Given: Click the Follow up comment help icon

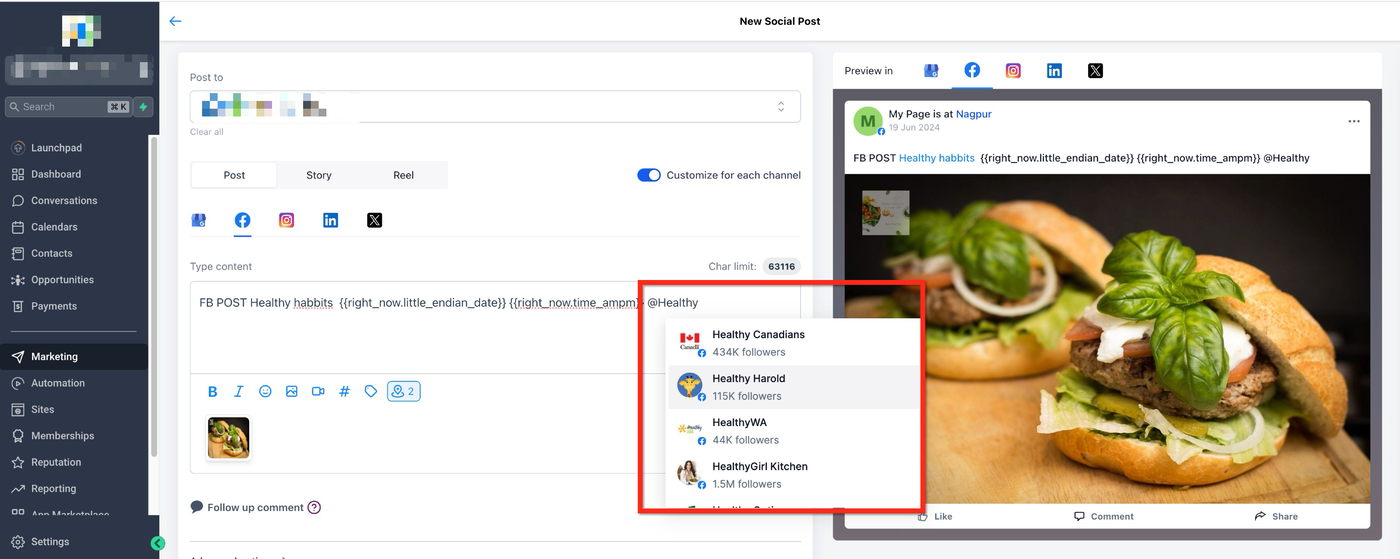Looking at the screenshot, I should (314, 508).
